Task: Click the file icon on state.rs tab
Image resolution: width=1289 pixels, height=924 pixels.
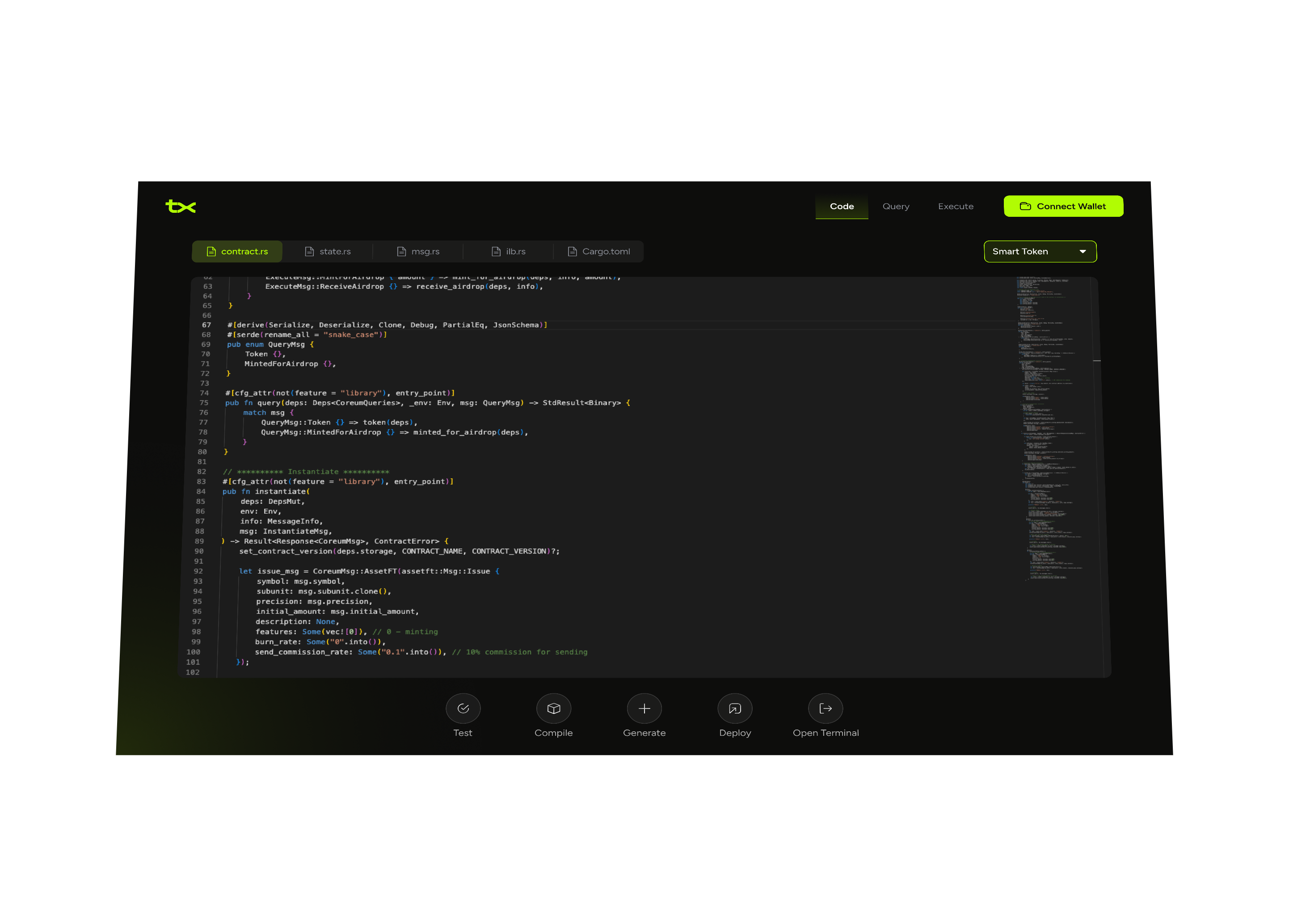Action: pos(309,251)
